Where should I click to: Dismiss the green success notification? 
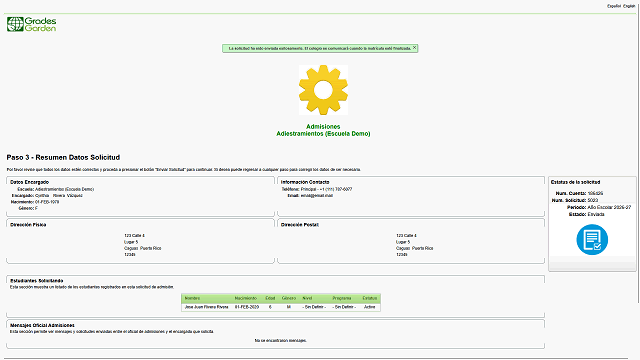point(414,48)
